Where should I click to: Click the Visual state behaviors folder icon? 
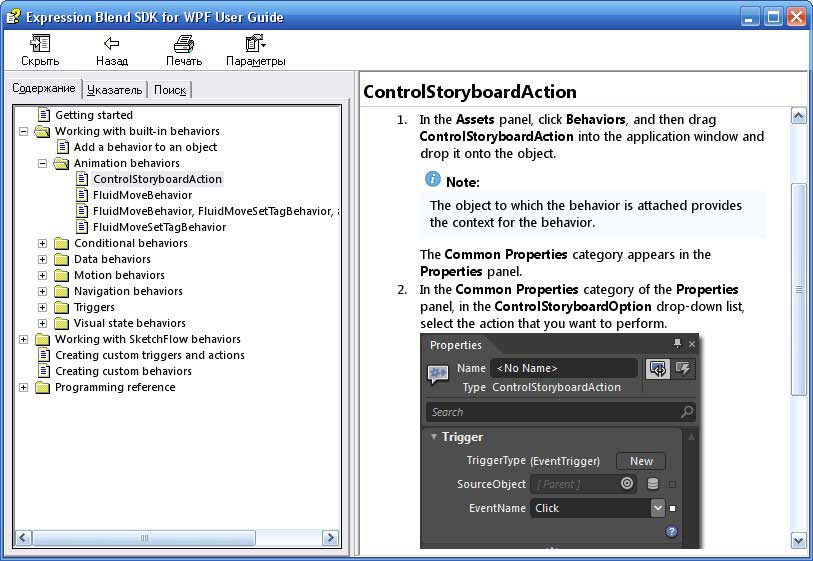62,324
